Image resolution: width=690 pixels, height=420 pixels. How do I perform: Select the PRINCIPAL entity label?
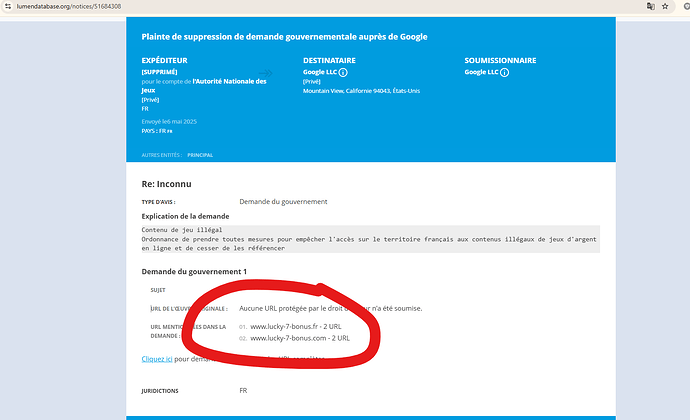(200, 155)
